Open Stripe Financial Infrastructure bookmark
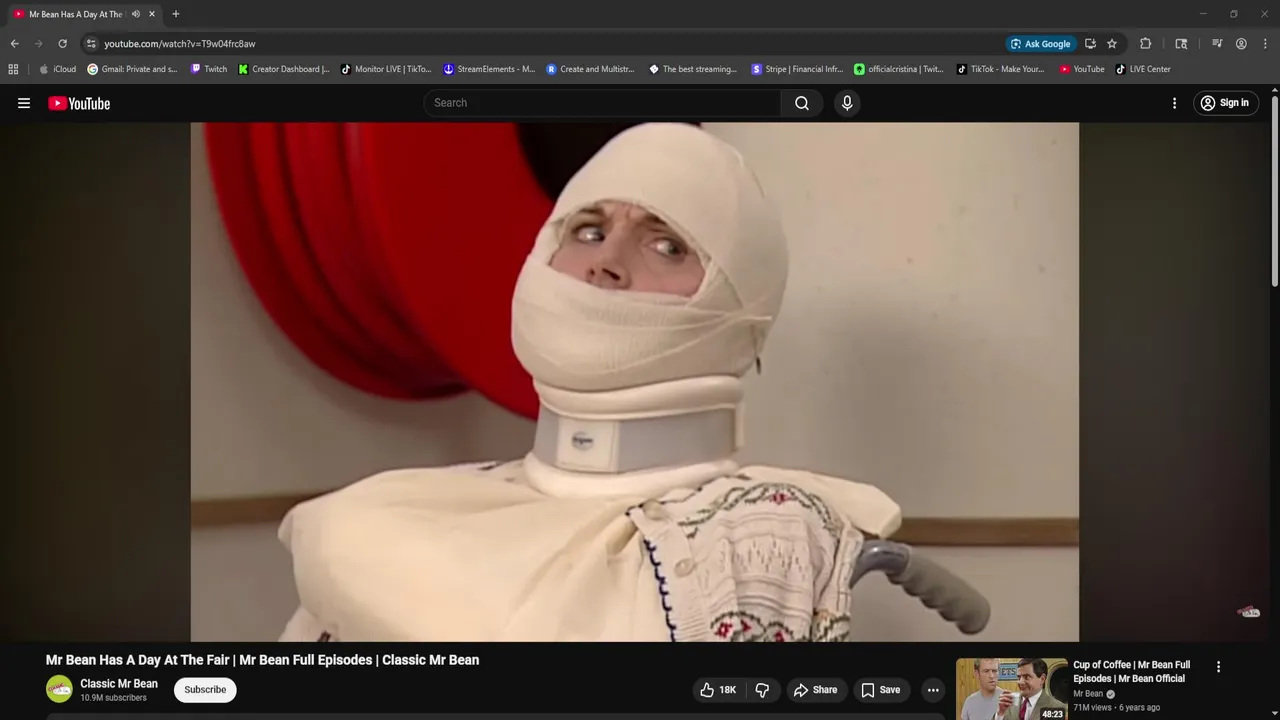This screenshot has height=720, width=1280. pos(797,69)
